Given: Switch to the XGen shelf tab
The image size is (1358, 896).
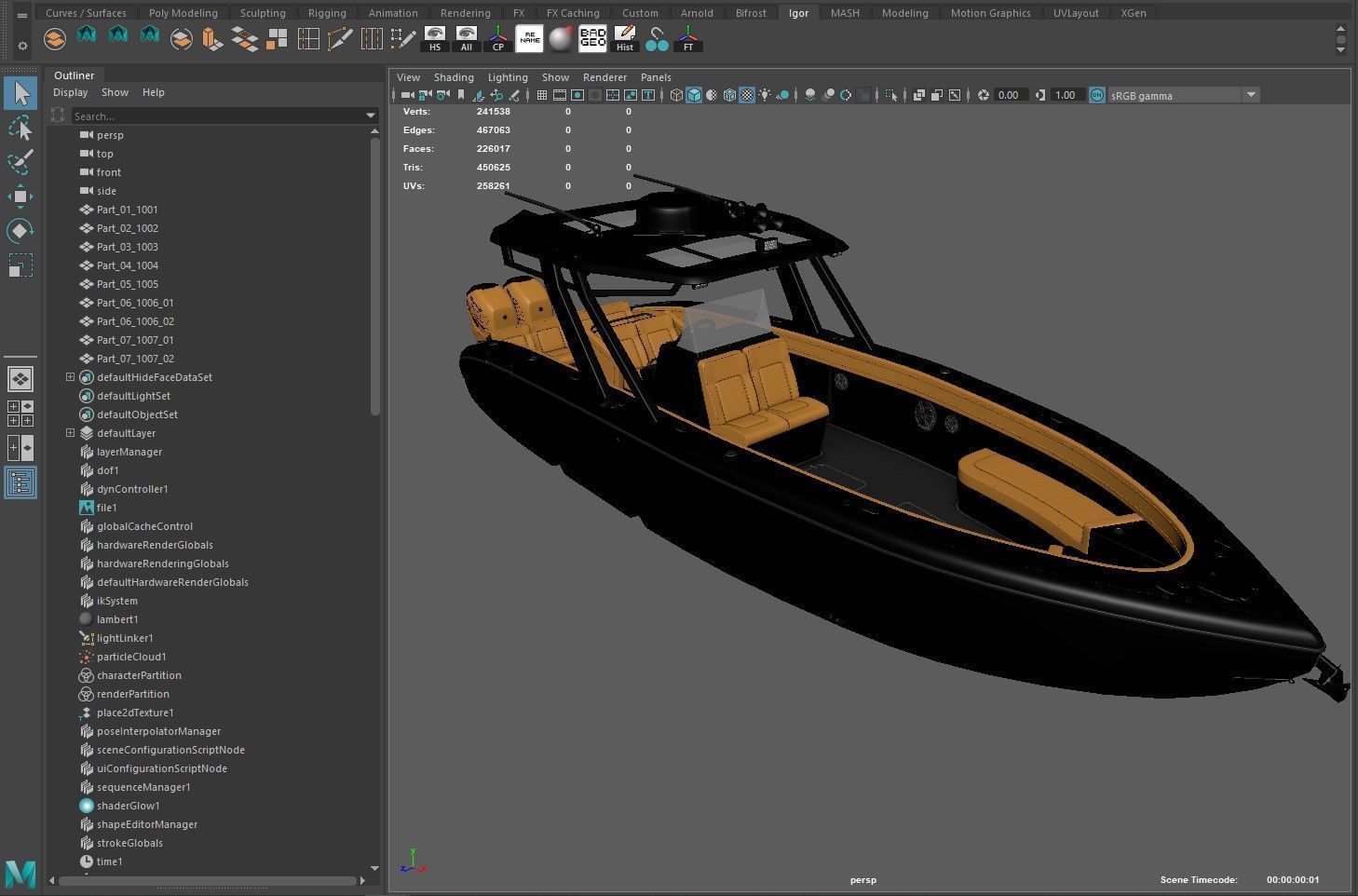Looking at the screenshot, I should pos(1134,13).
